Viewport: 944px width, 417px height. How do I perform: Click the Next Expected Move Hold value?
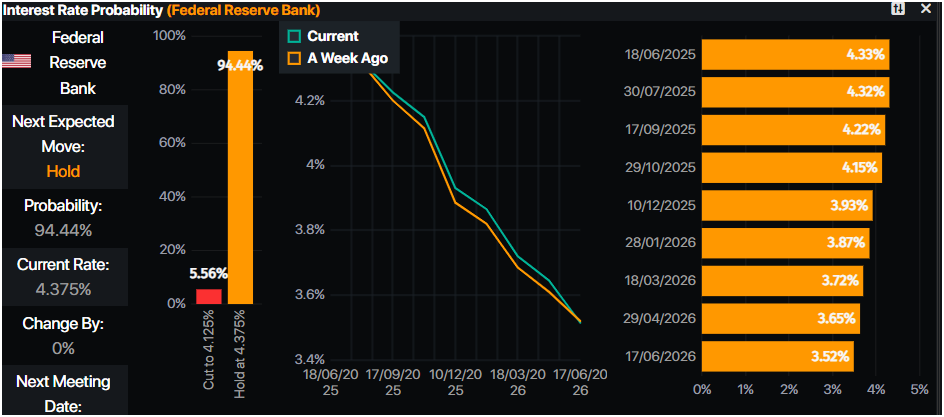click(63, 171)
